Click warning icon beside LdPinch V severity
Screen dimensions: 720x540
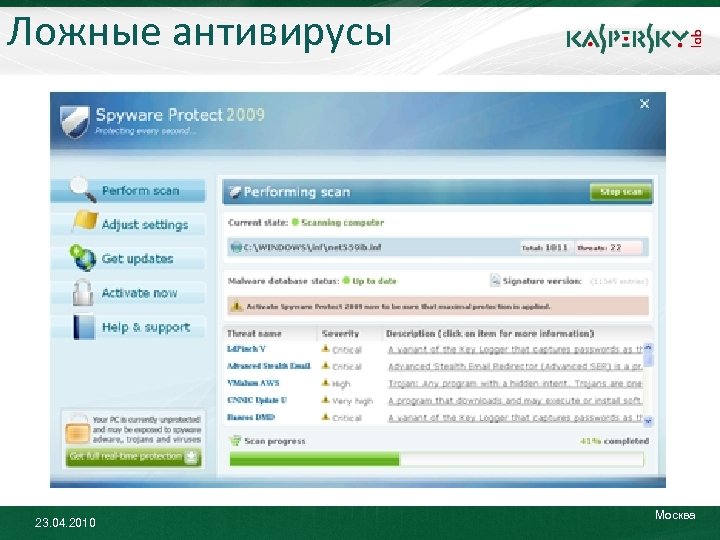pos(326,349)
